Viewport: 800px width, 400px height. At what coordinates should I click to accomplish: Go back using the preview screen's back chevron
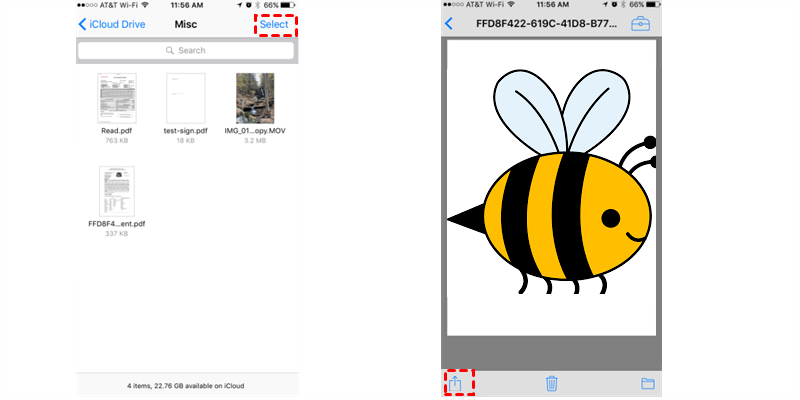click(x=449, y=23)
